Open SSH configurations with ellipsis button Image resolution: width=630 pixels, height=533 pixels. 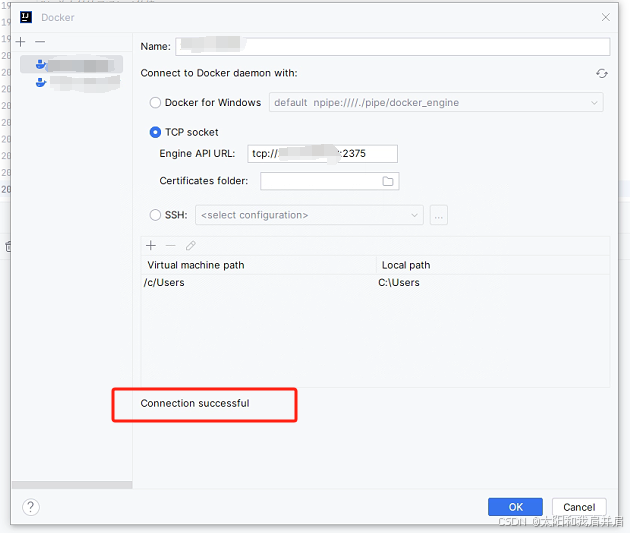[x=439, y=215]
